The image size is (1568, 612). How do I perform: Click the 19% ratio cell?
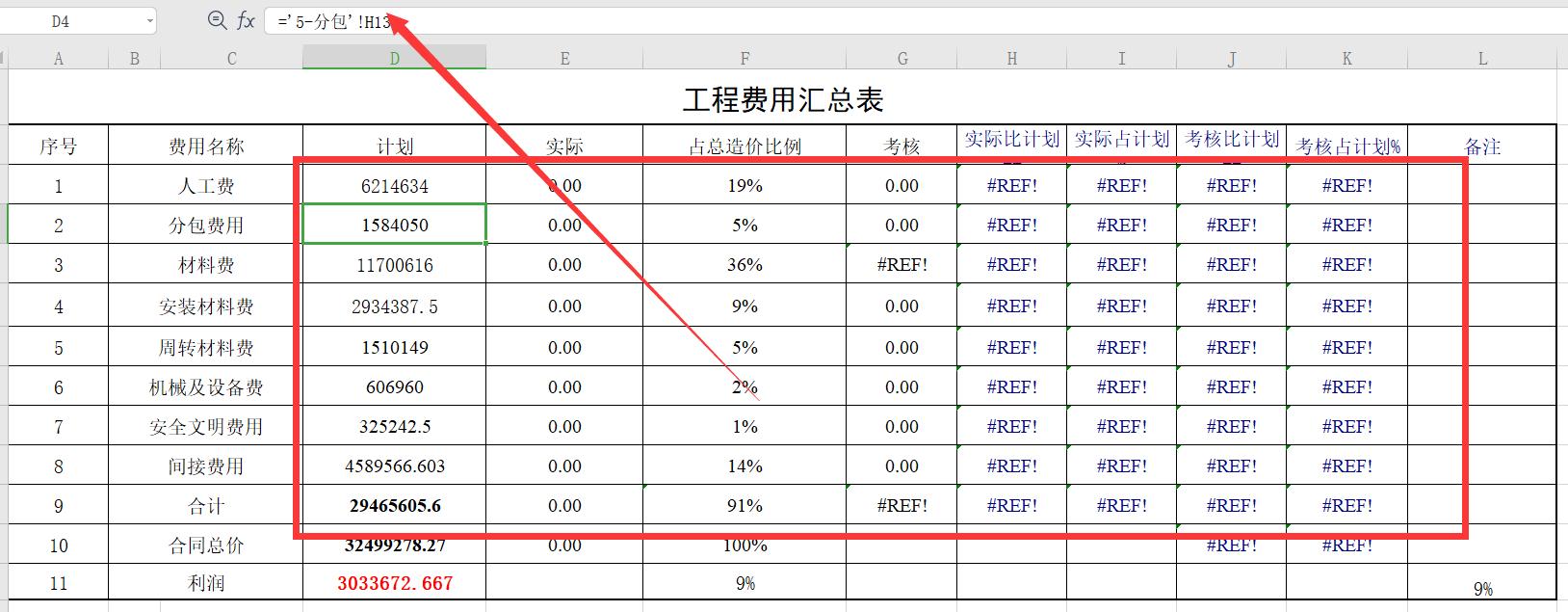click(745, 185)
